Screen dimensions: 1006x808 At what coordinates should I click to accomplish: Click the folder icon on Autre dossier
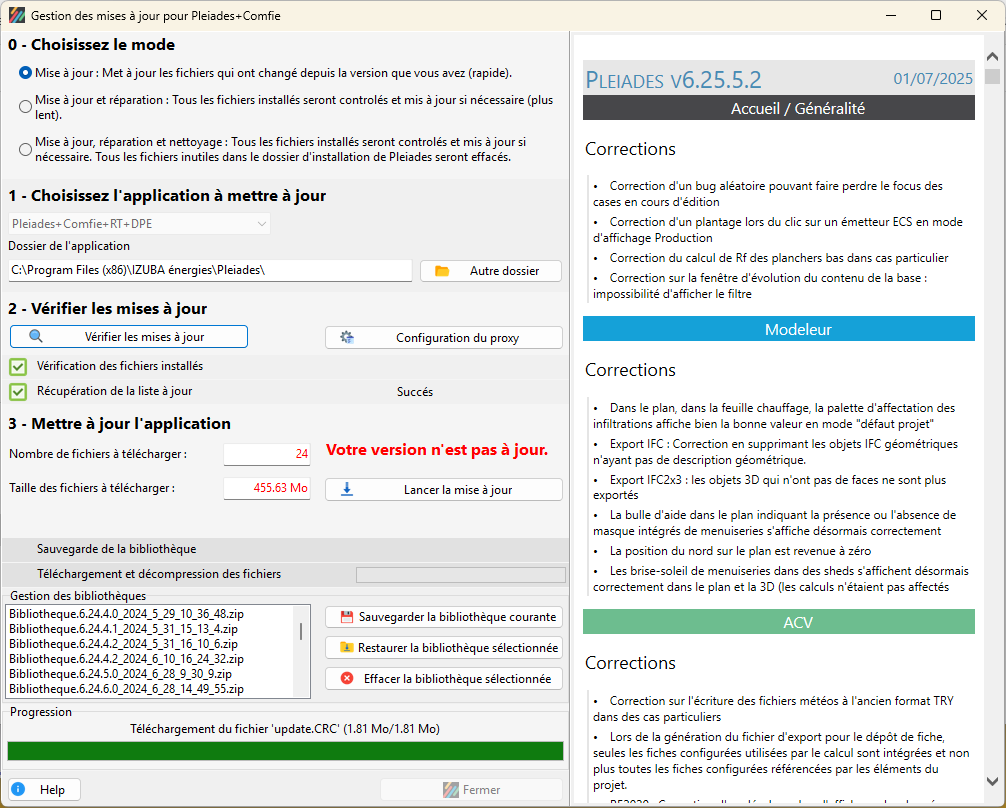point(442,271)
